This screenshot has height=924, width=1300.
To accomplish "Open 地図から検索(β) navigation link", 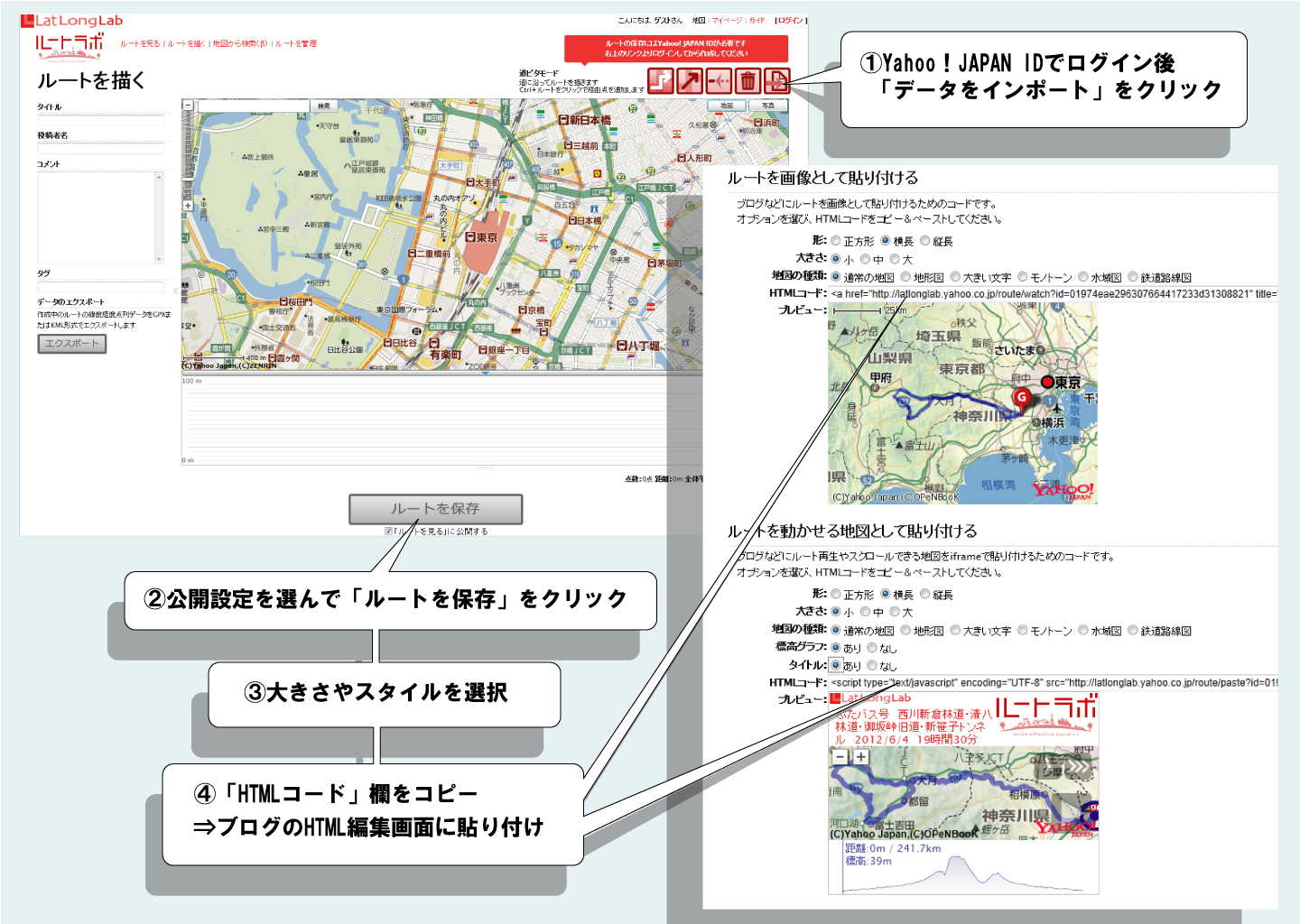I will (240, 43).
